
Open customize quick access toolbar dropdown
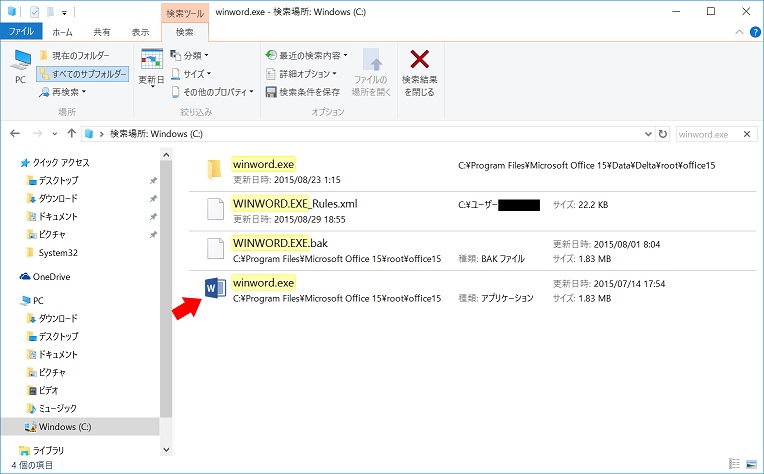coord(64,13)
